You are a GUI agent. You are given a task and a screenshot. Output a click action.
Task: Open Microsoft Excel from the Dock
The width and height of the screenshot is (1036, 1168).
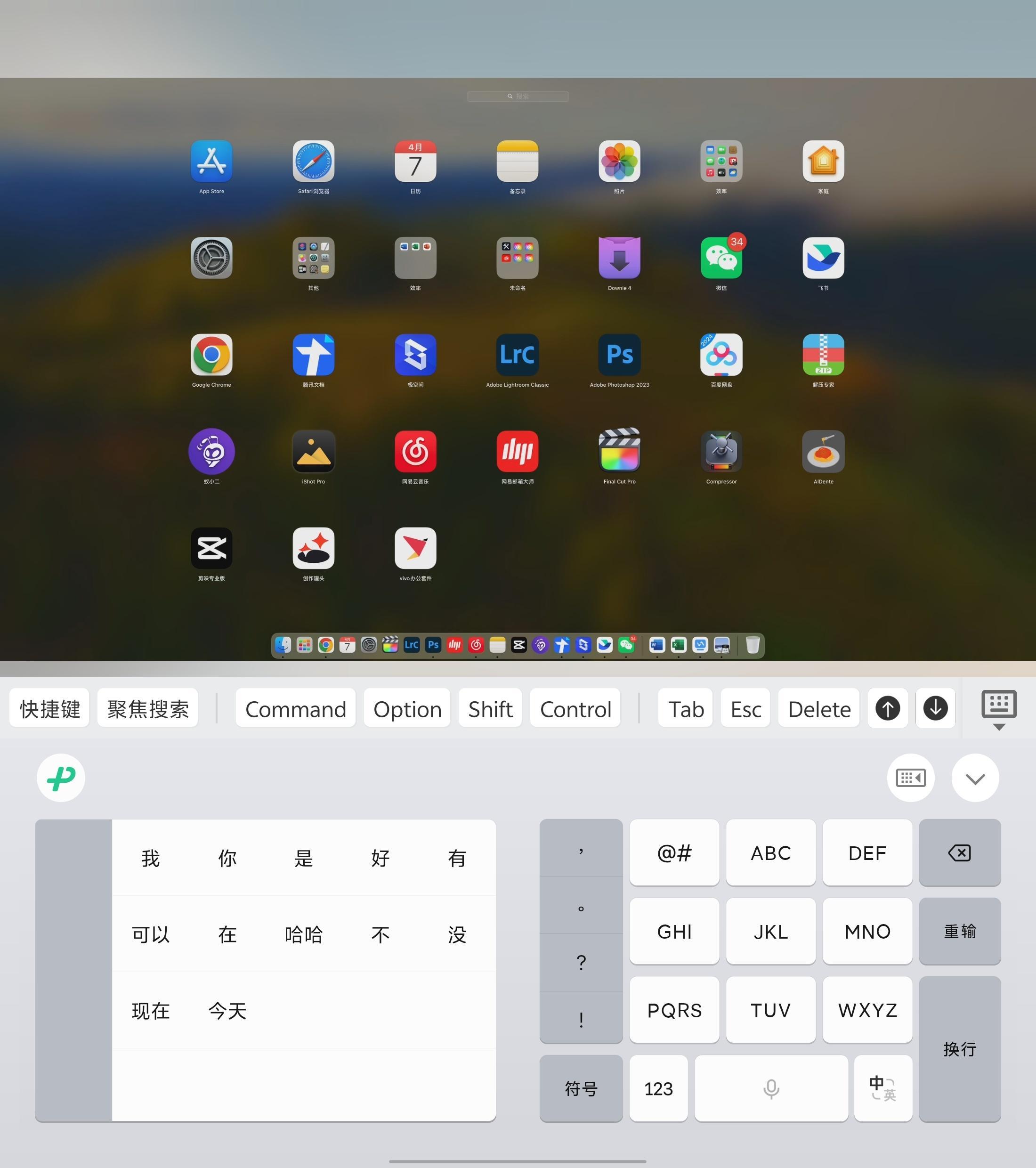(x=678, y=645)
